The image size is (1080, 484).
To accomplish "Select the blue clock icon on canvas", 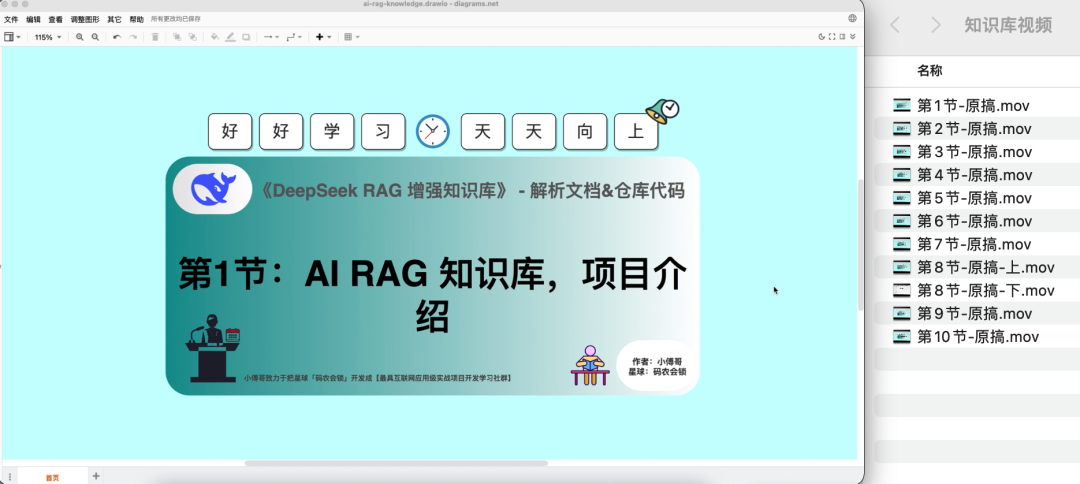I will pyautogui.click(x=433, y=131).
